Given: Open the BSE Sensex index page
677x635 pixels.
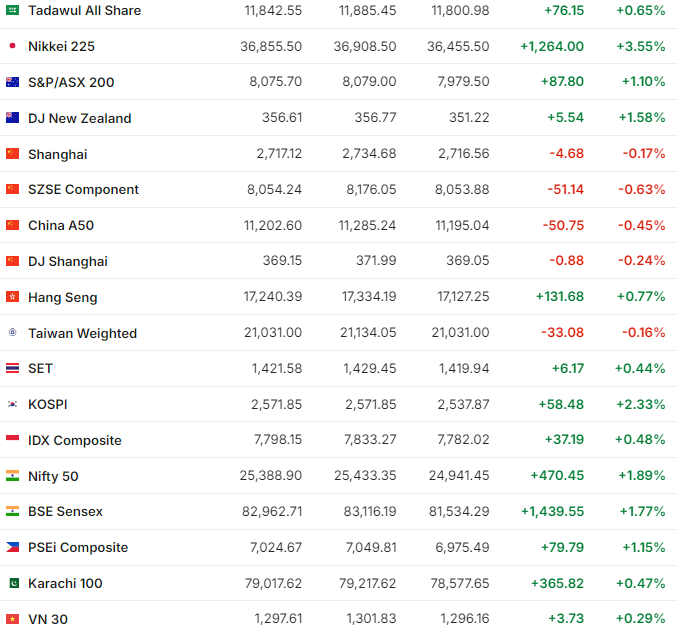Looking at the screenshot, I should click(x=65, y=512).
